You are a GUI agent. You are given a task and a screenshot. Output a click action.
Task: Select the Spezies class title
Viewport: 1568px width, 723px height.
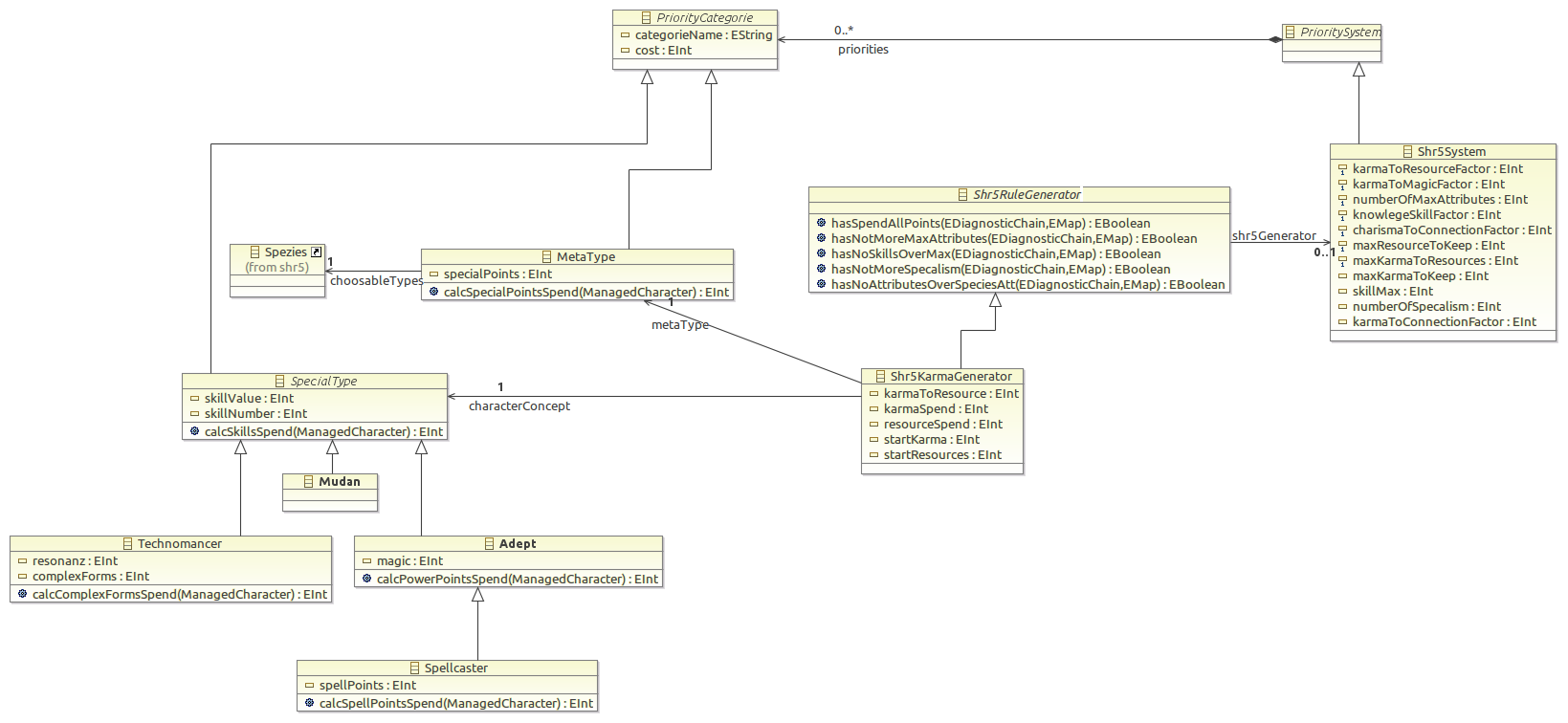[285, 252]
